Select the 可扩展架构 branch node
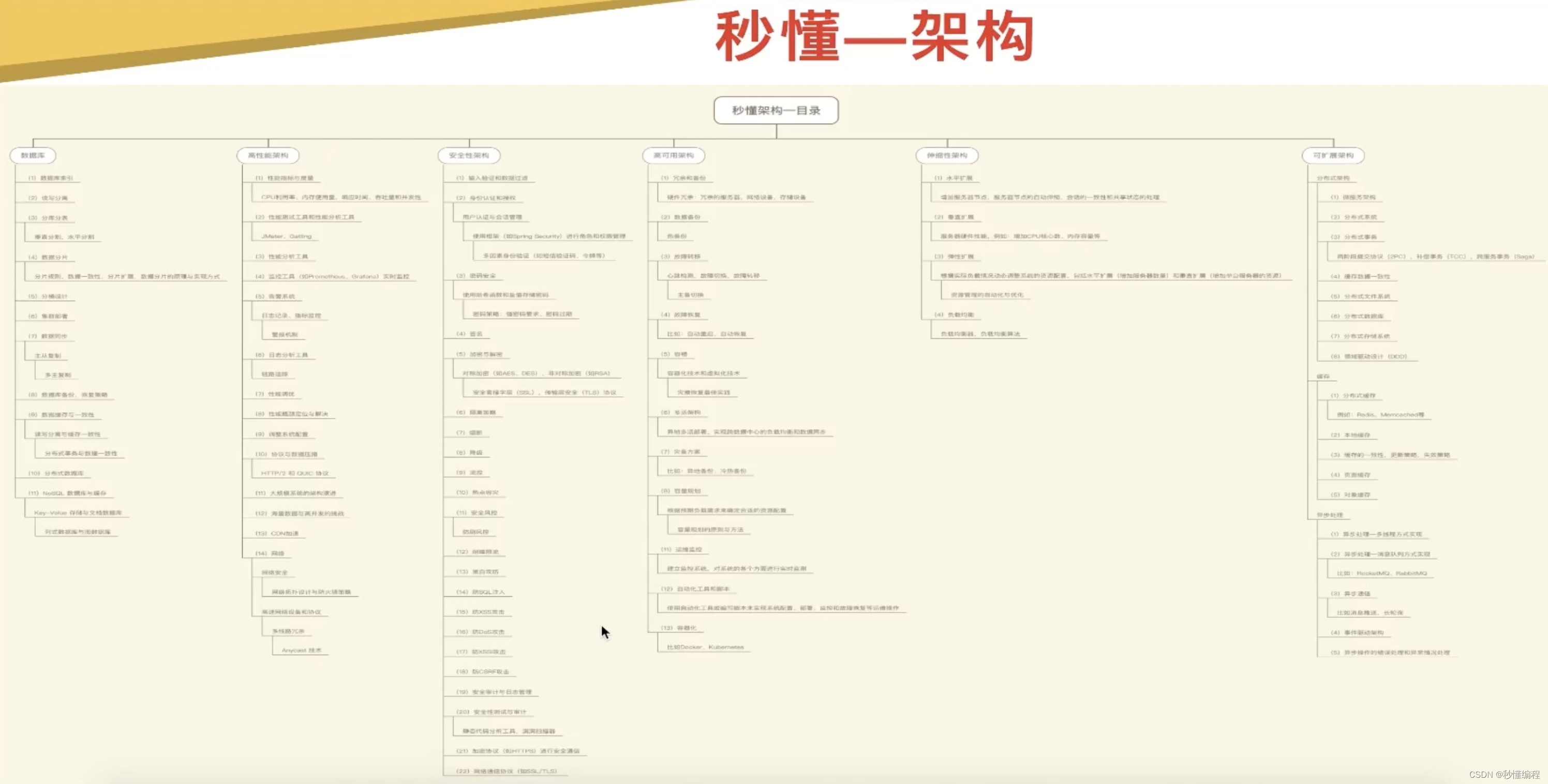 [1333, 156]
